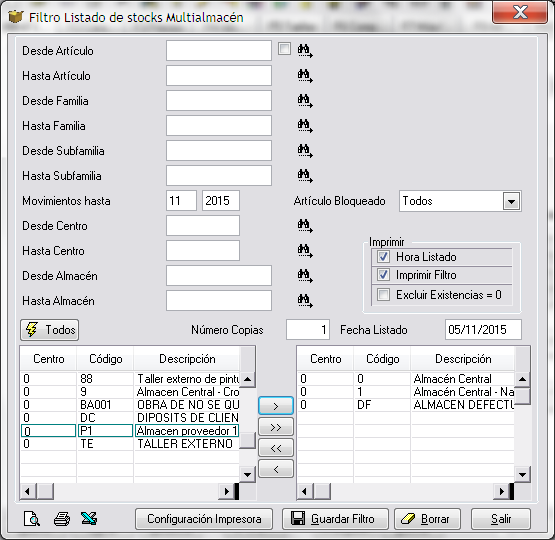555x540 pixels.
Task: Click the Fecha Listado date field
Action: click(x=483, y=330)
